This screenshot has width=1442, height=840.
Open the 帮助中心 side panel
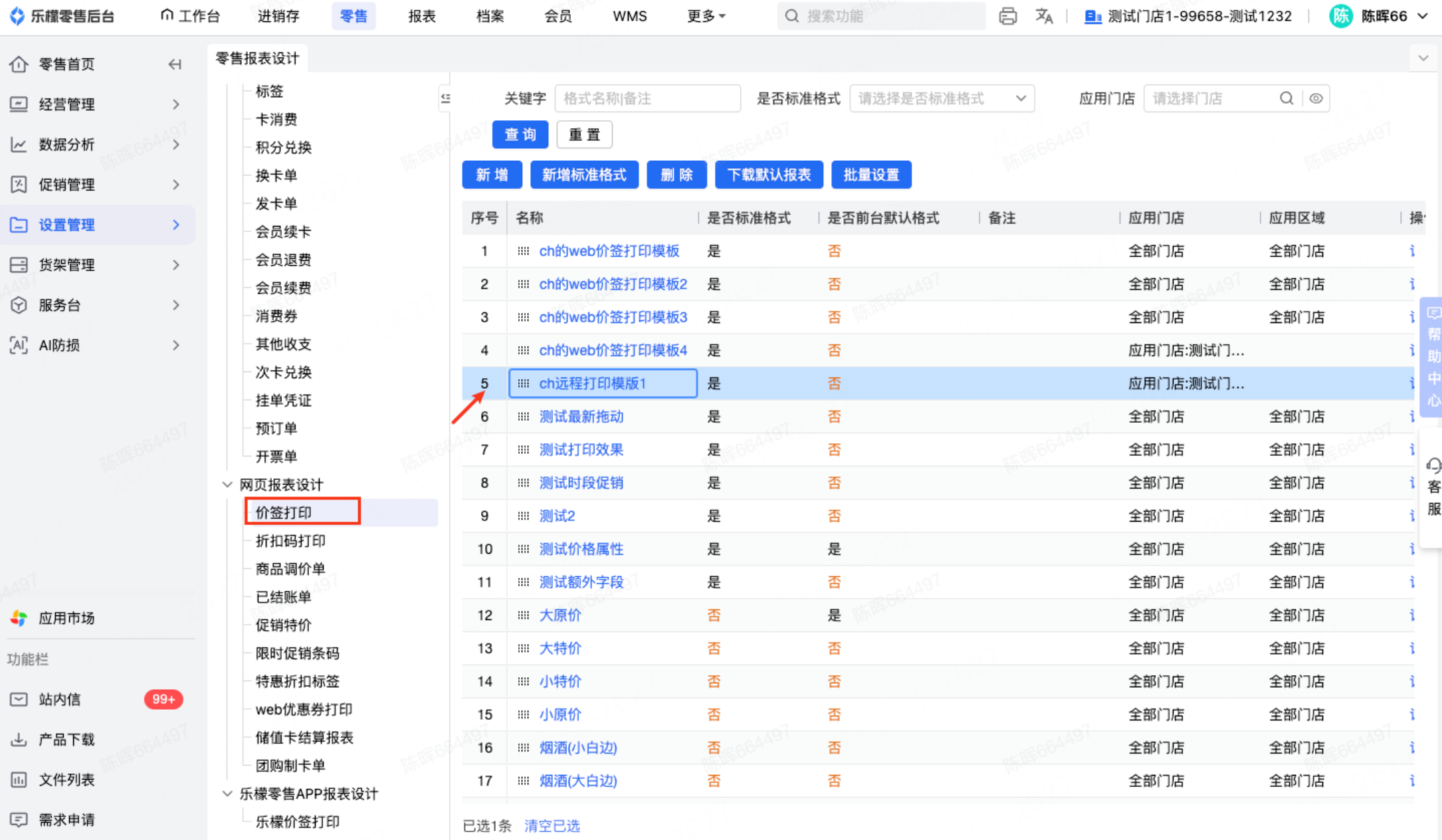[x=1433, y=357]
